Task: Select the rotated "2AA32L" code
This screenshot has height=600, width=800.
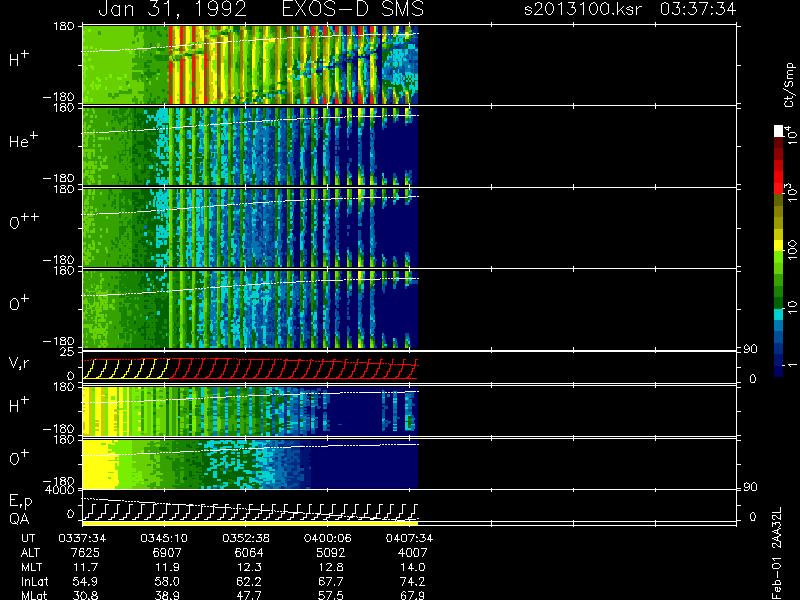Action: (777, 529)
